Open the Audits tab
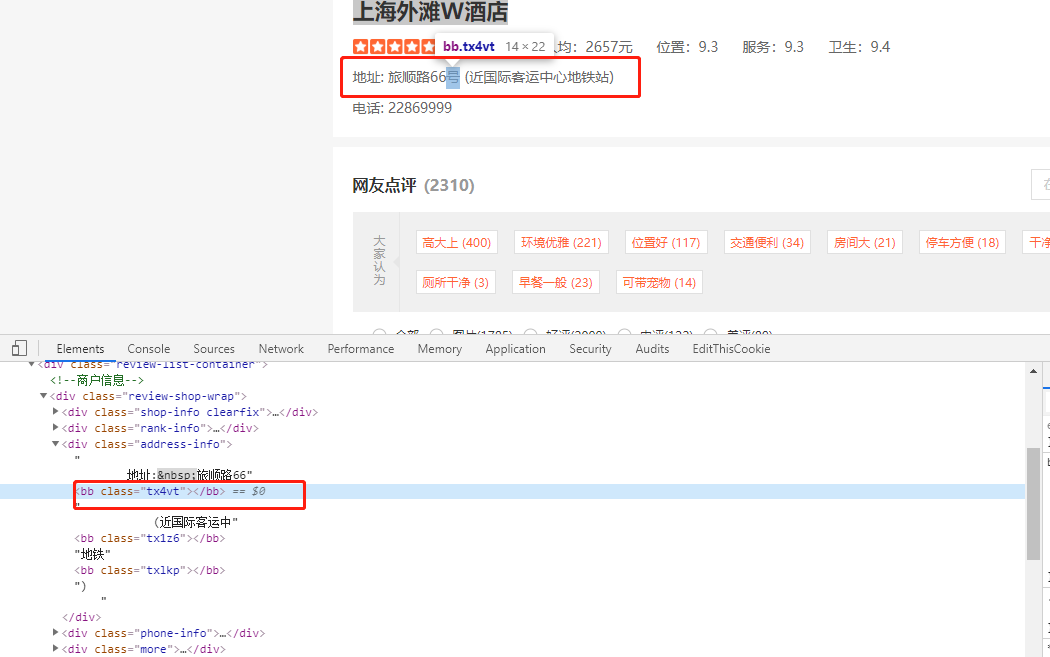 point(652,349)
